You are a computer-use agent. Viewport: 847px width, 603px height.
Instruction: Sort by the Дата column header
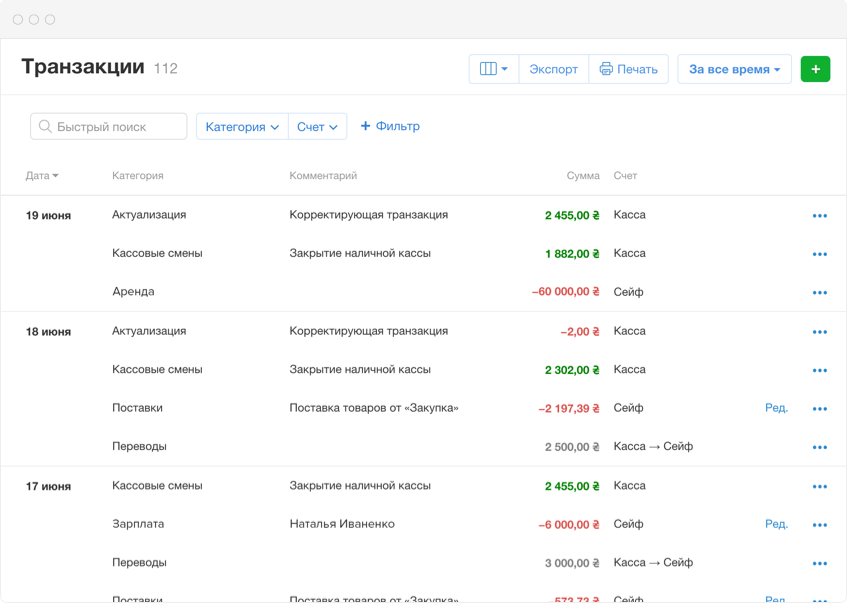(42, 176)
